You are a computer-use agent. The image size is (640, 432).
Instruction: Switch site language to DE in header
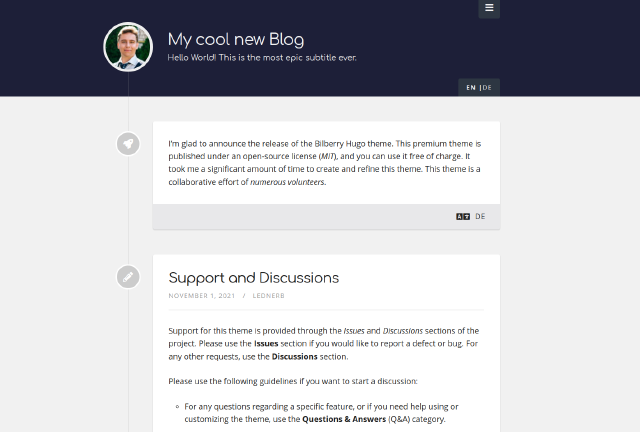[488, 88]
